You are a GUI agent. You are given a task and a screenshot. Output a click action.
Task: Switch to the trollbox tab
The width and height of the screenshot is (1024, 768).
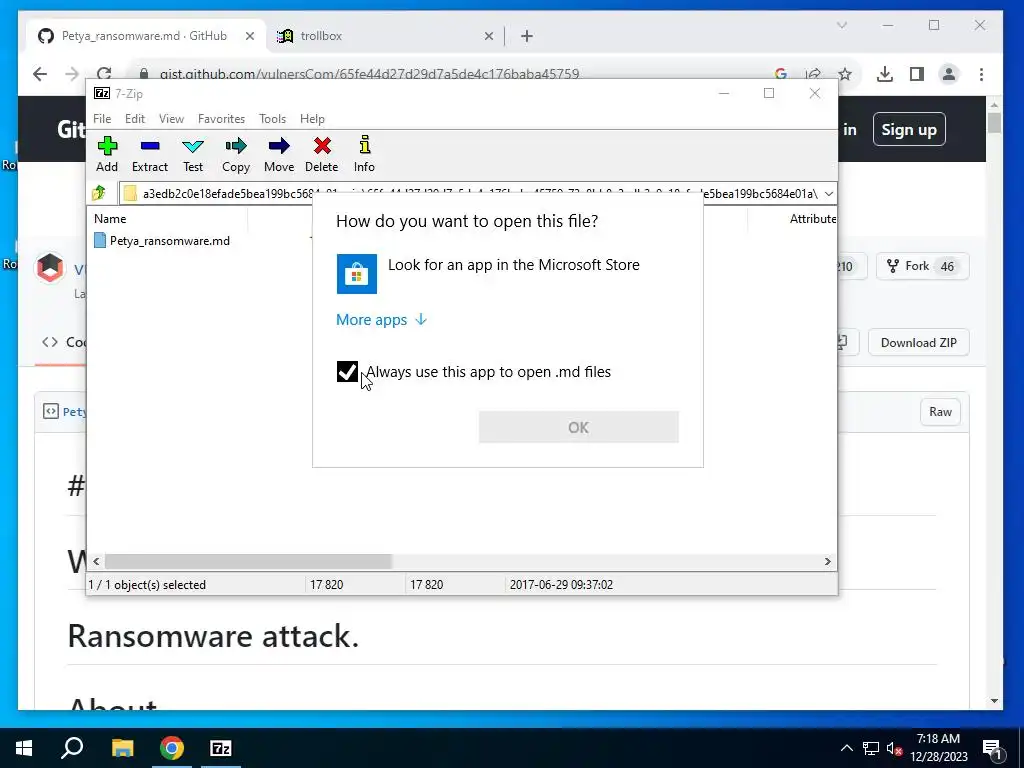385,36
